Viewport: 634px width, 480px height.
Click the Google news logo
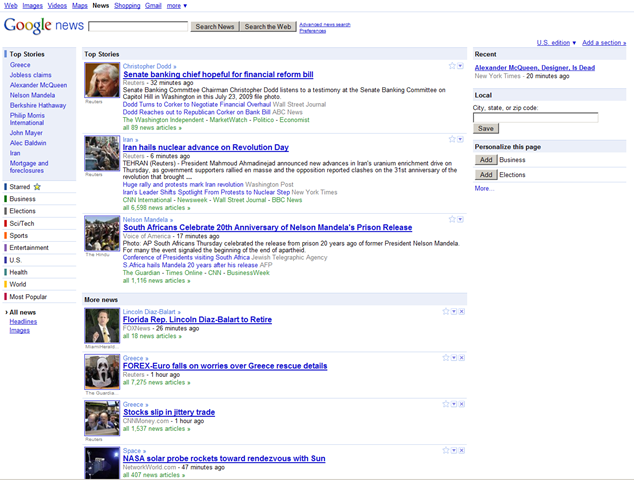(44, 25)
